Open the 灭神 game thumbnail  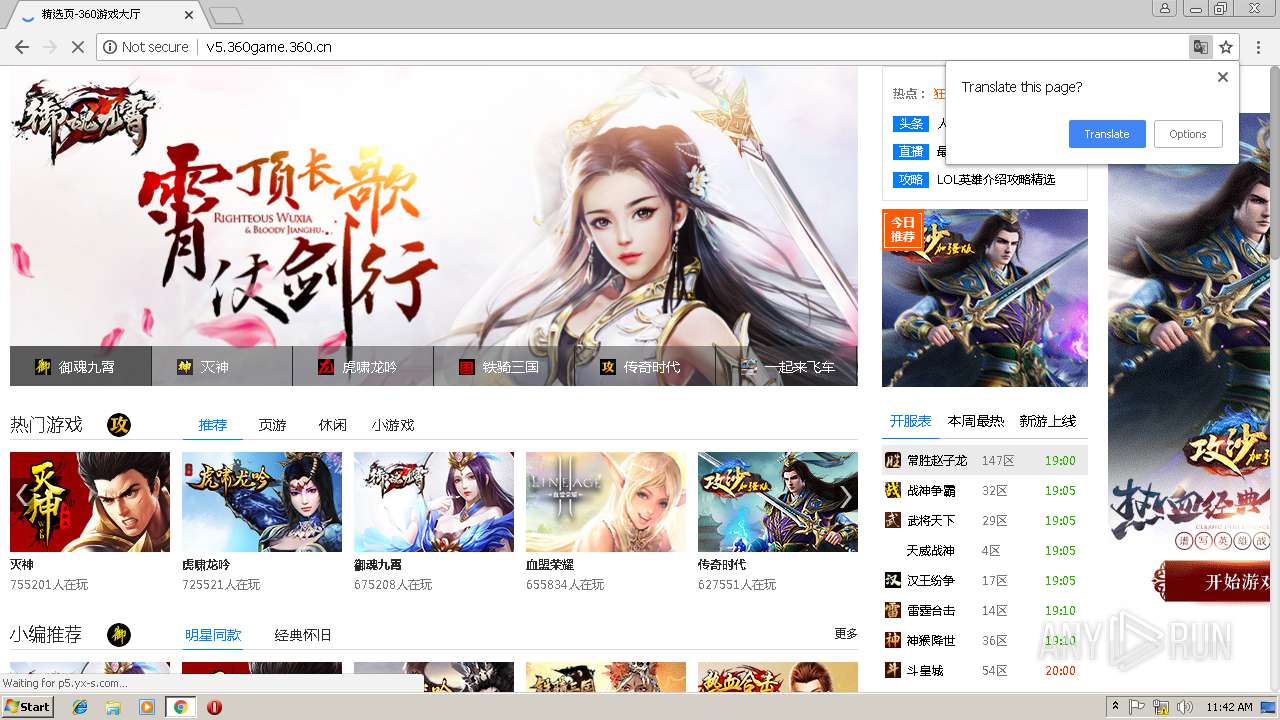pyautogui.click(x=90, y=502)
